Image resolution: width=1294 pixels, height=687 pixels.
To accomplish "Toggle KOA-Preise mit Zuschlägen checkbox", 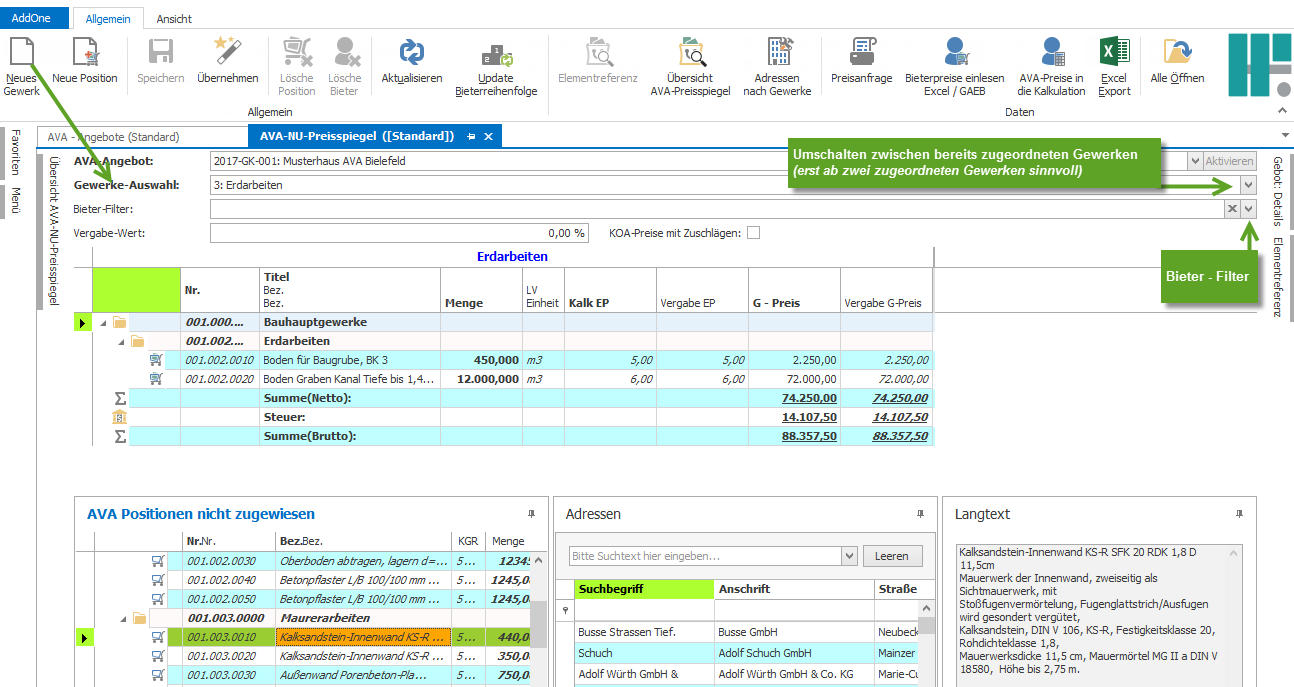I will (x=753, y=233).
